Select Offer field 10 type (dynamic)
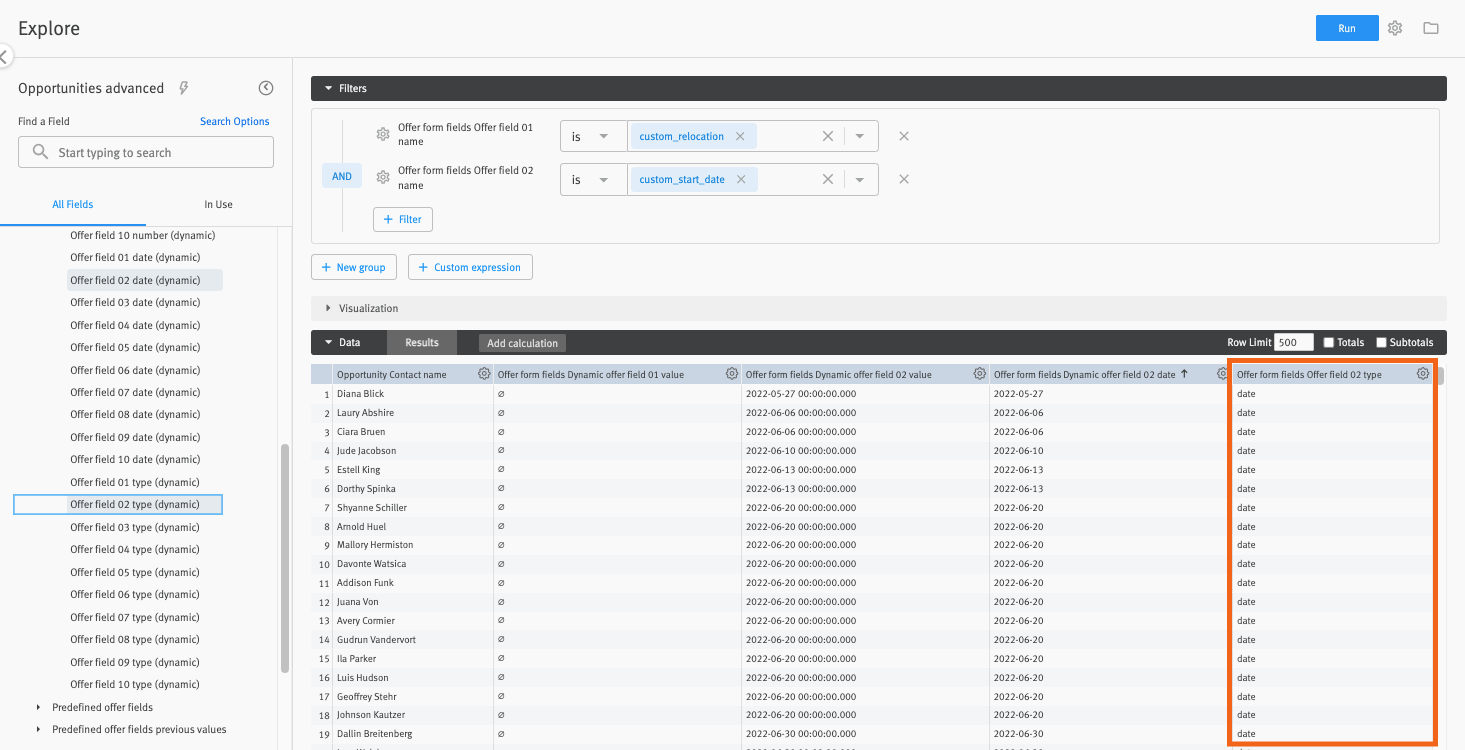 (x=135, y=684)
